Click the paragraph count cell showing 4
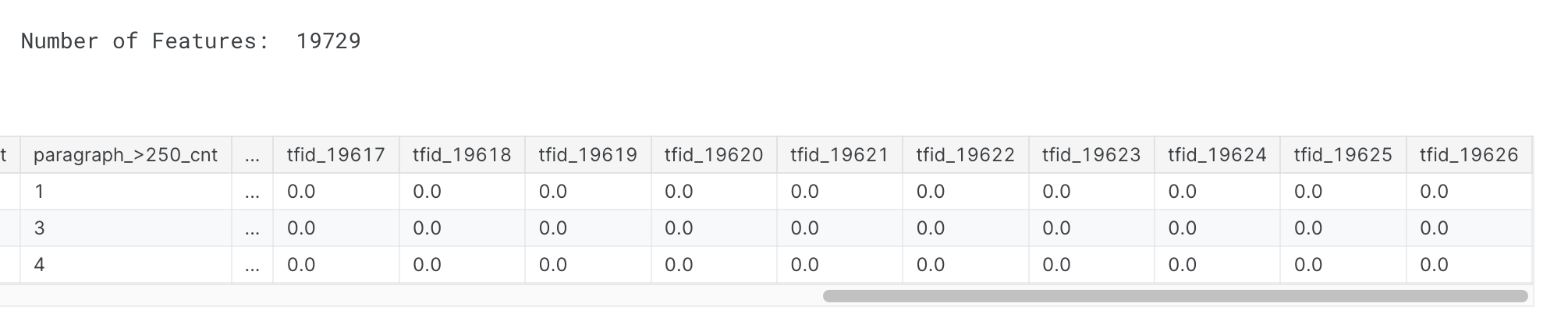The height and width of the screenshot is (321, 1568). 125,265
